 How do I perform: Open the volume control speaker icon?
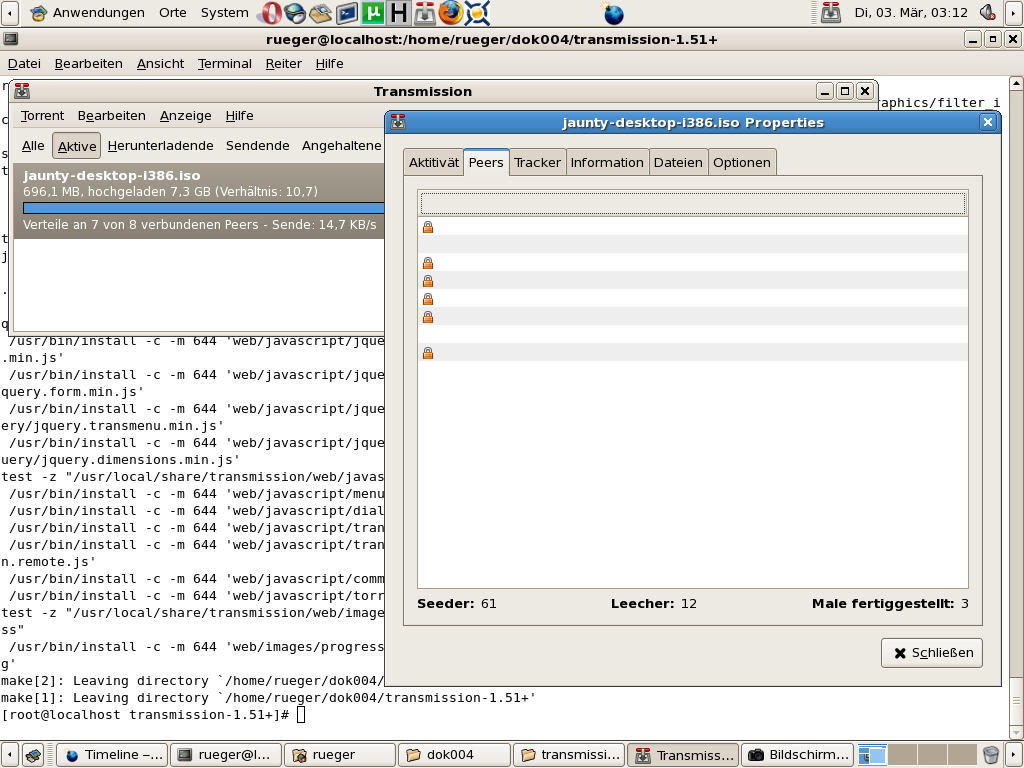[x=987, y=12]
